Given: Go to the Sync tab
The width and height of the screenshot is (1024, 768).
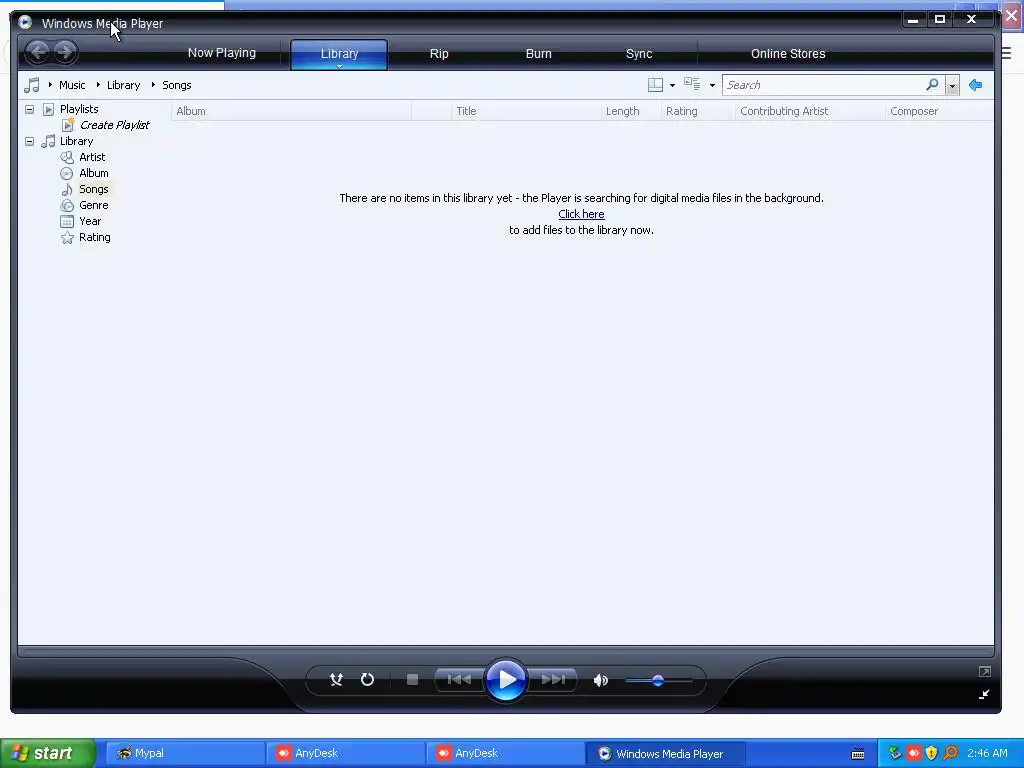Looking at the screenshot, I should click(x=639, y=54).
